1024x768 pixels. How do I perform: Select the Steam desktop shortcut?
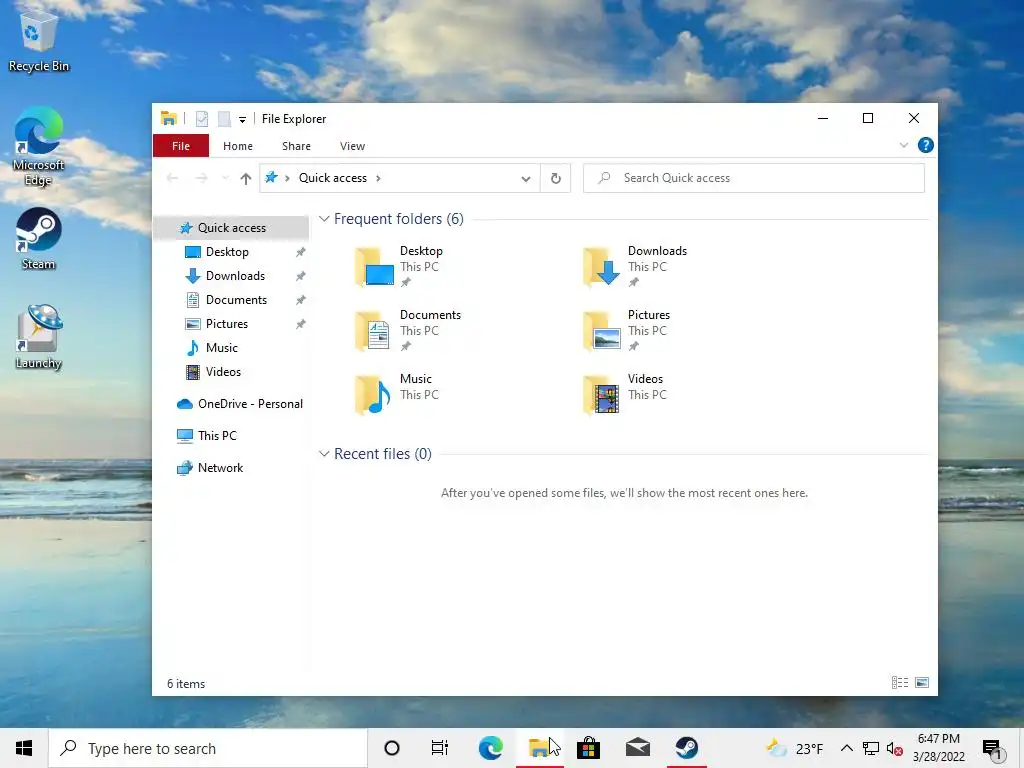point(39,239)
